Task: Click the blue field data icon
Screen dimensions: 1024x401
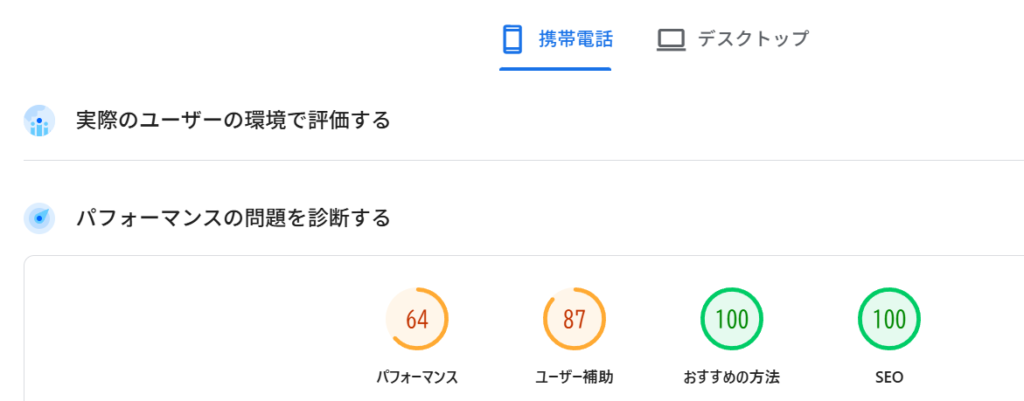Action: click(39, 121)
